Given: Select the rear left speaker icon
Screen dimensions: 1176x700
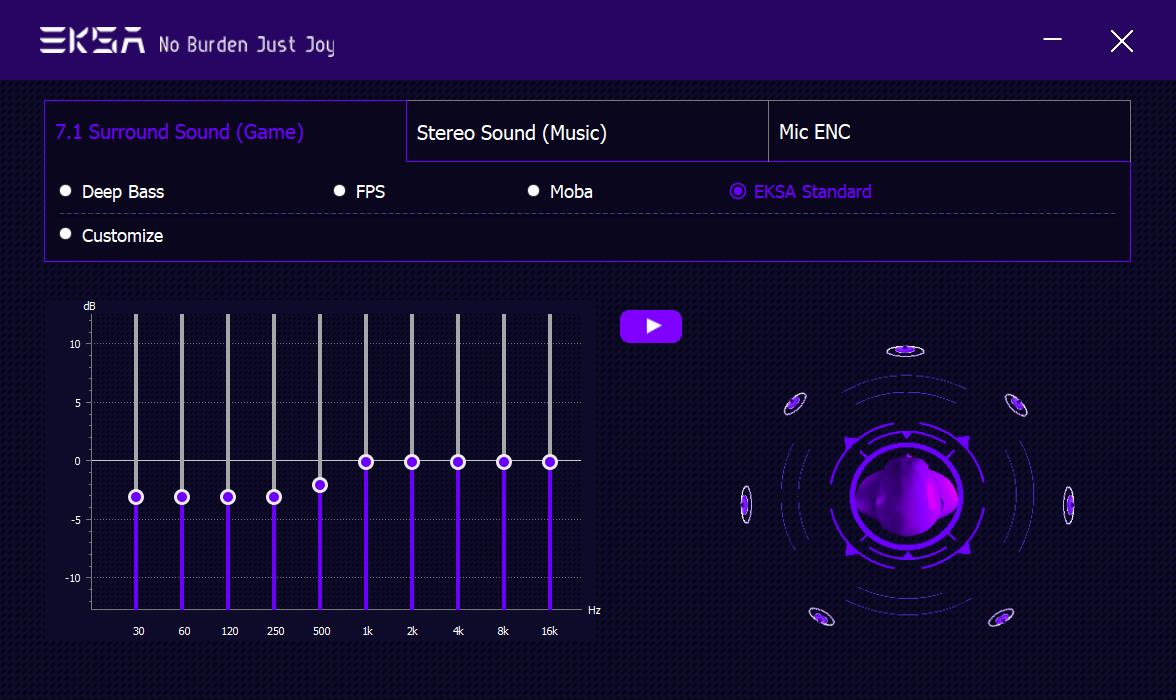Looking at the screenshot, I should [x=821, y=617].
